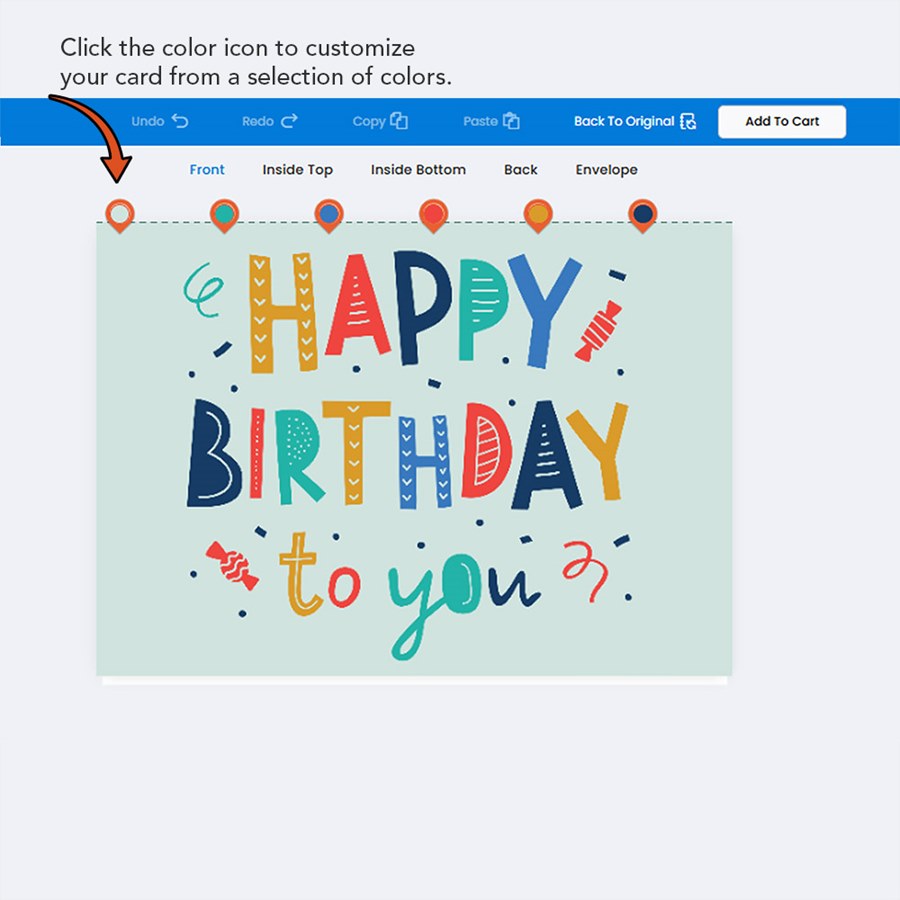Click the Happy Birthday card preview

pyautogui.click(x=414, y=450)
